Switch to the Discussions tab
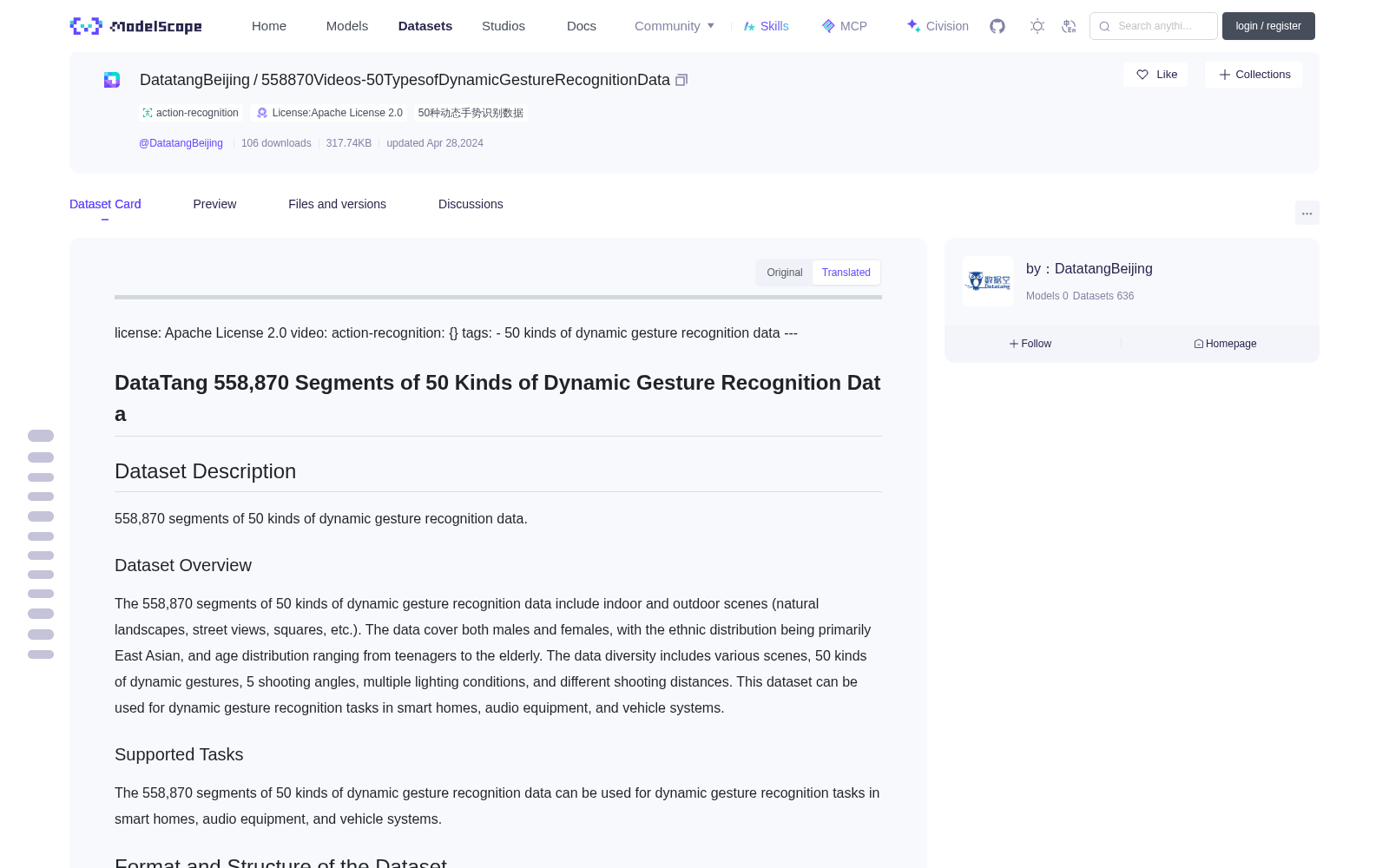Image resolution: width=1389 pixels, height=868 pixels. tap(471, 204)
